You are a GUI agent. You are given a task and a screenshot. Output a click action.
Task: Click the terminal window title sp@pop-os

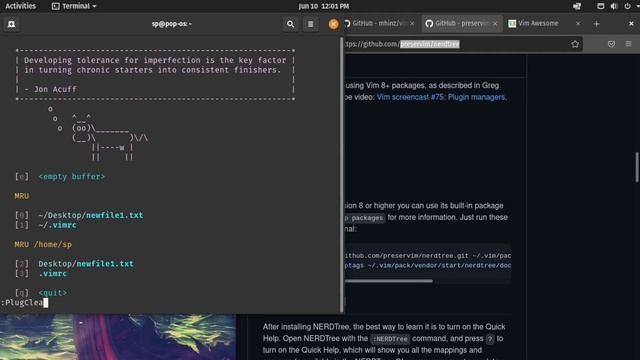pos(172,24)
